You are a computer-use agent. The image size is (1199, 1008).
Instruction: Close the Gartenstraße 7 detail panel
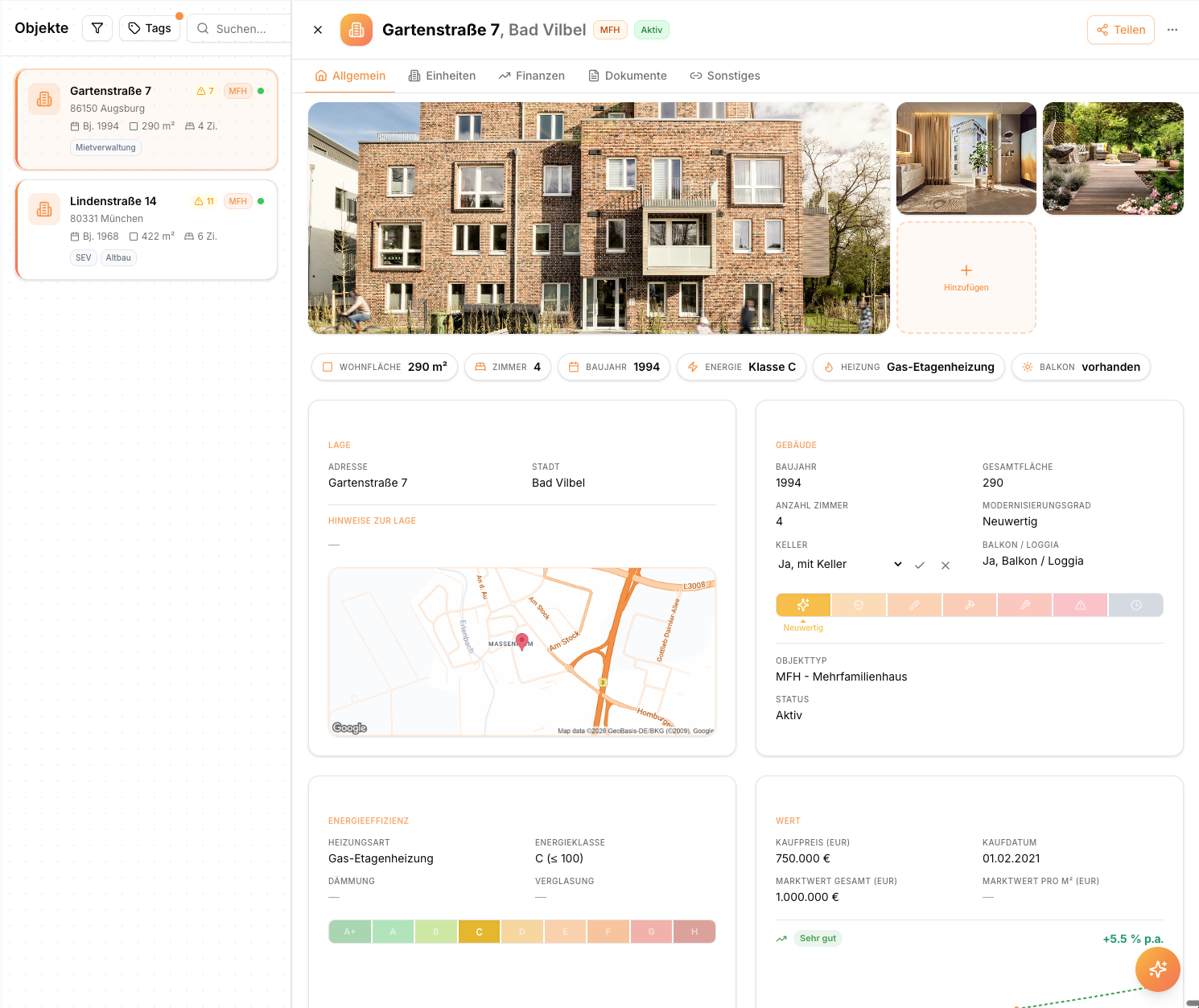point(318,30)
